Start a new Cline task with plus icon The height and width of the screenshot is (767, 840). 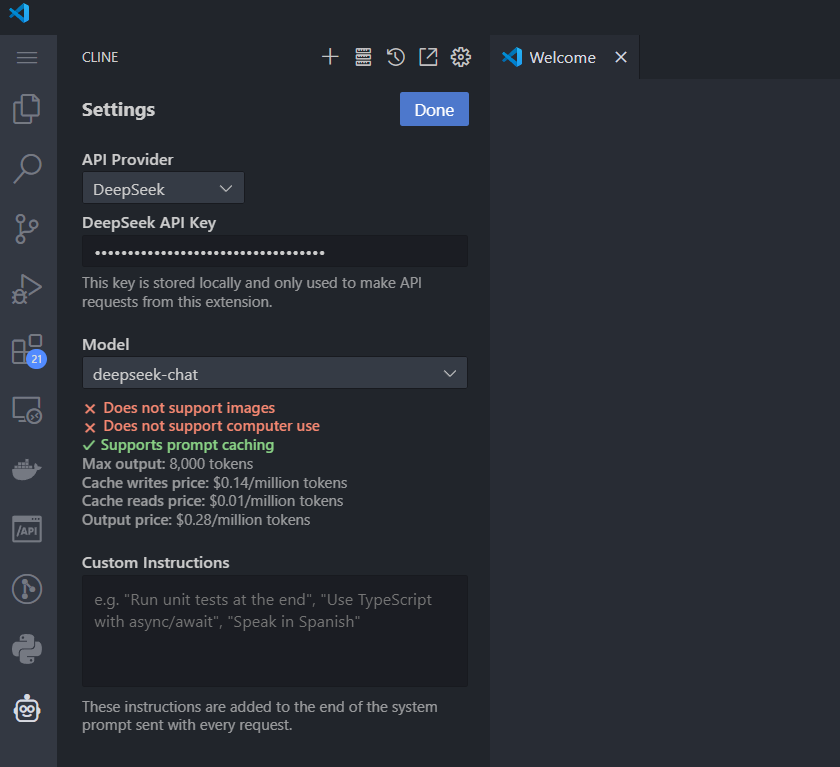tap(330, 57)
